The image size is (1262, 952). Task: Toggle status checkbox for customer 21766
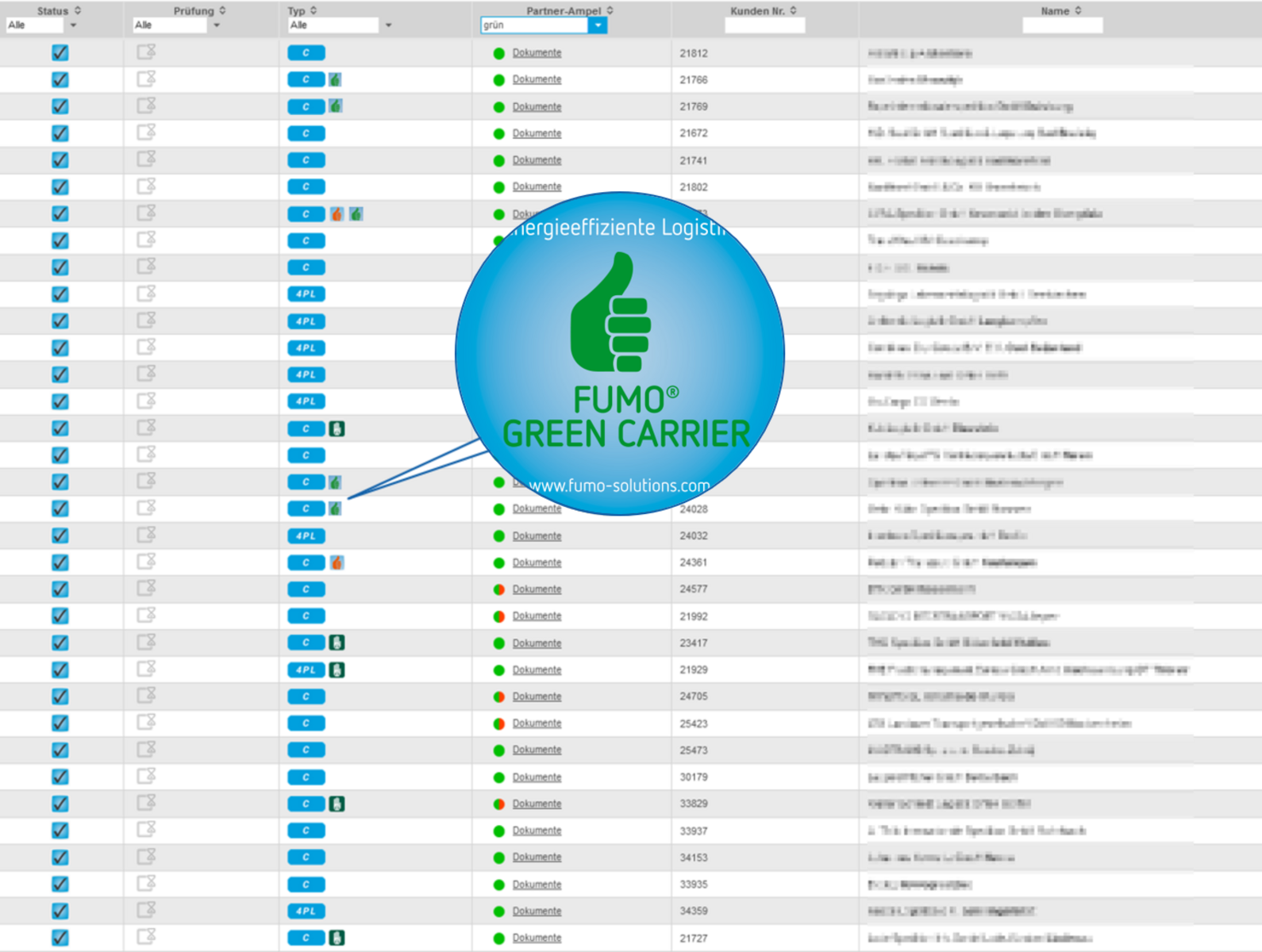point(60,79)
